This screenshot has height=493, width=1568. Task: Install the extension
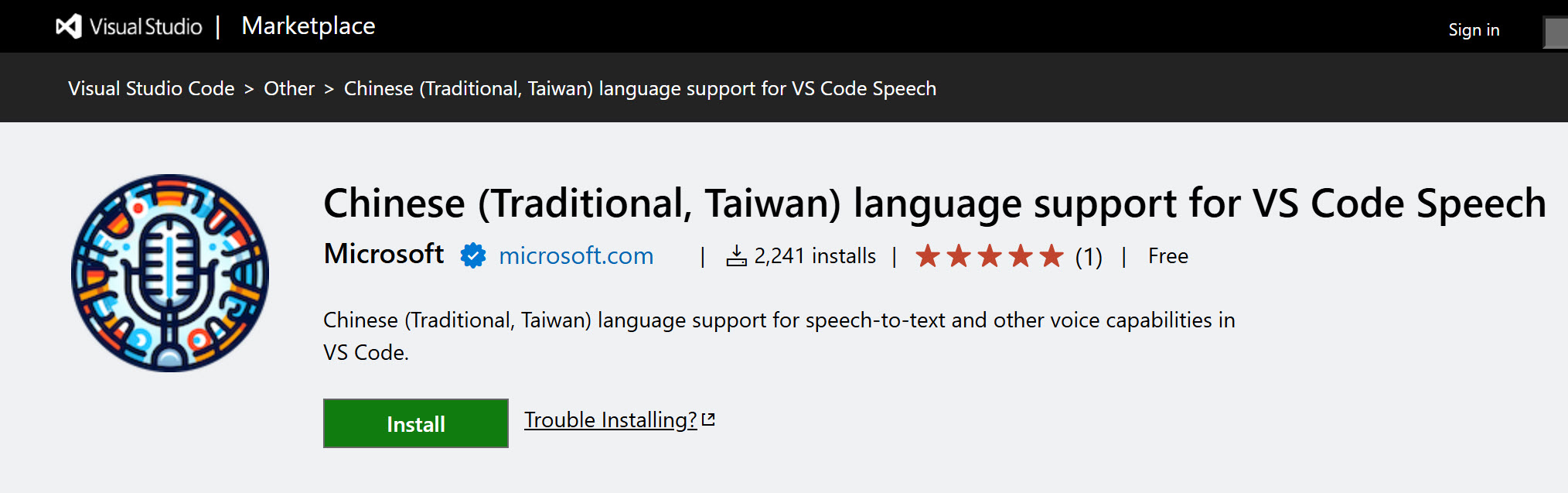415,423
